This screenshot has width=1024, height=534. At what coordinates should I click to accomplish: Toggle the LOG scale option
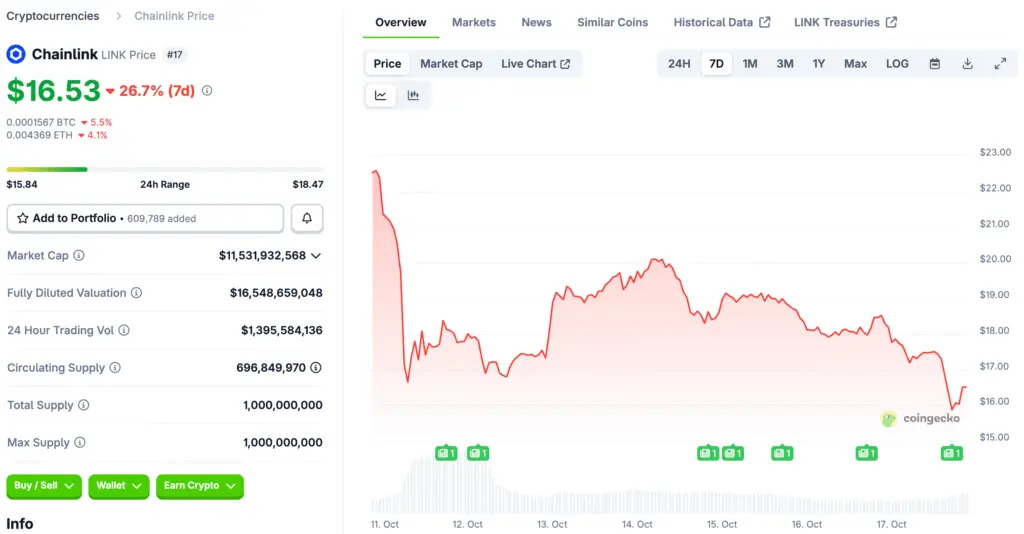pos(897,64)
